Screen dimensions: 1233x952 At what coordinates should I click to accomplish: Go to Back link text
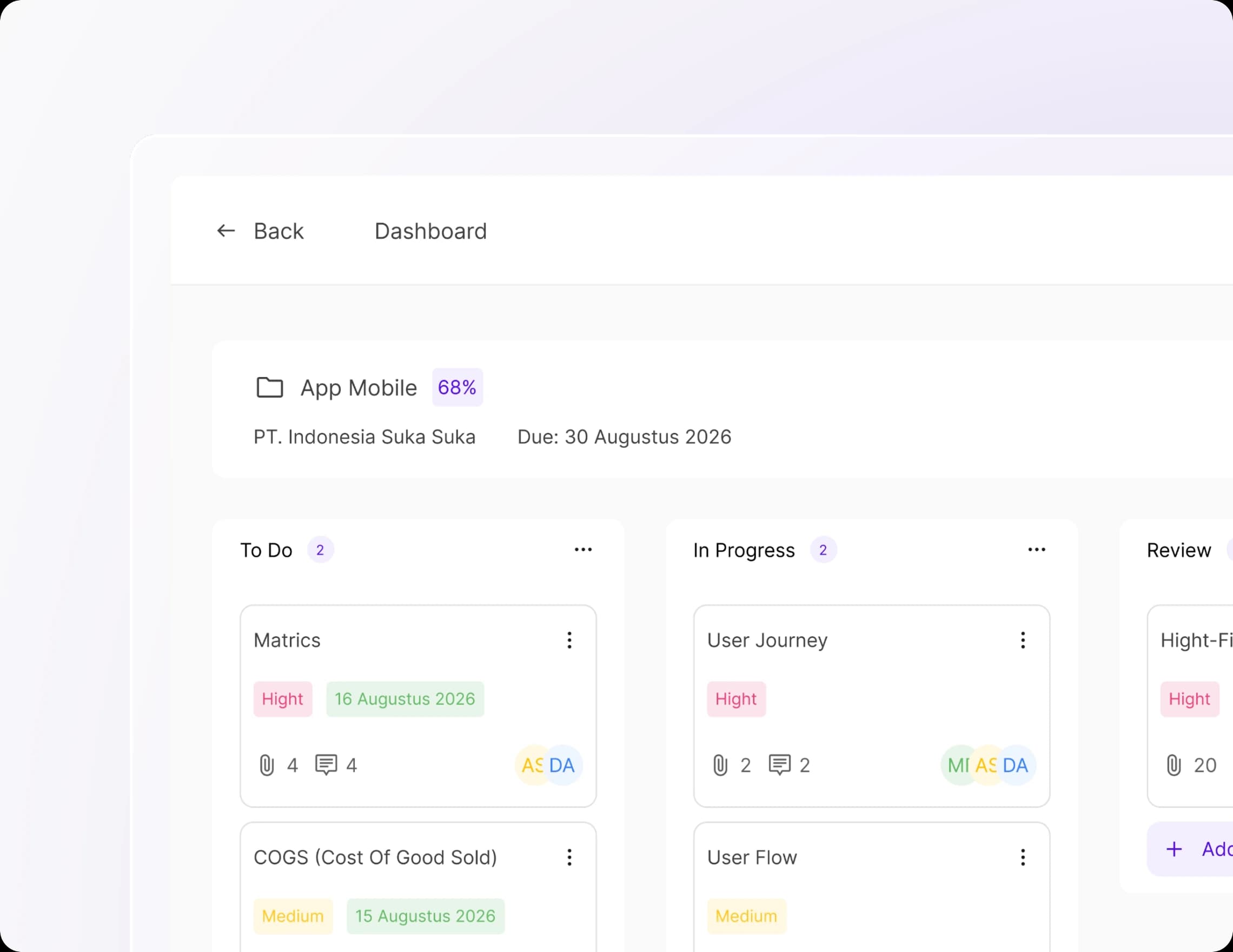coord(279,231)
